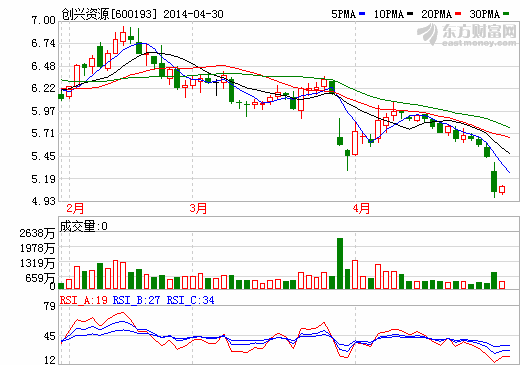
Task: Click the 45 RSI axis value
Action: point(50,336)
